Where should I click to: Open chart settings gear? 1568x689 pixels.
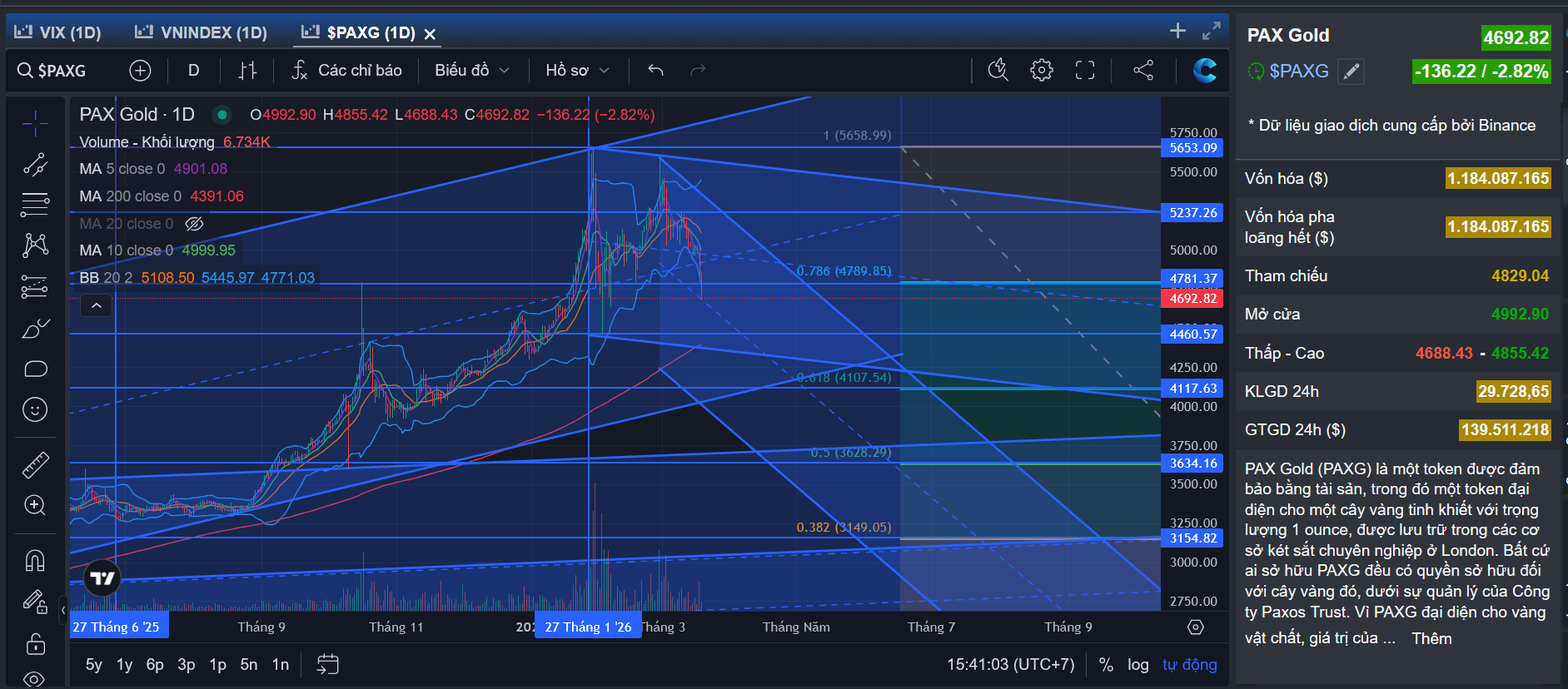[x=1041, y=71]
